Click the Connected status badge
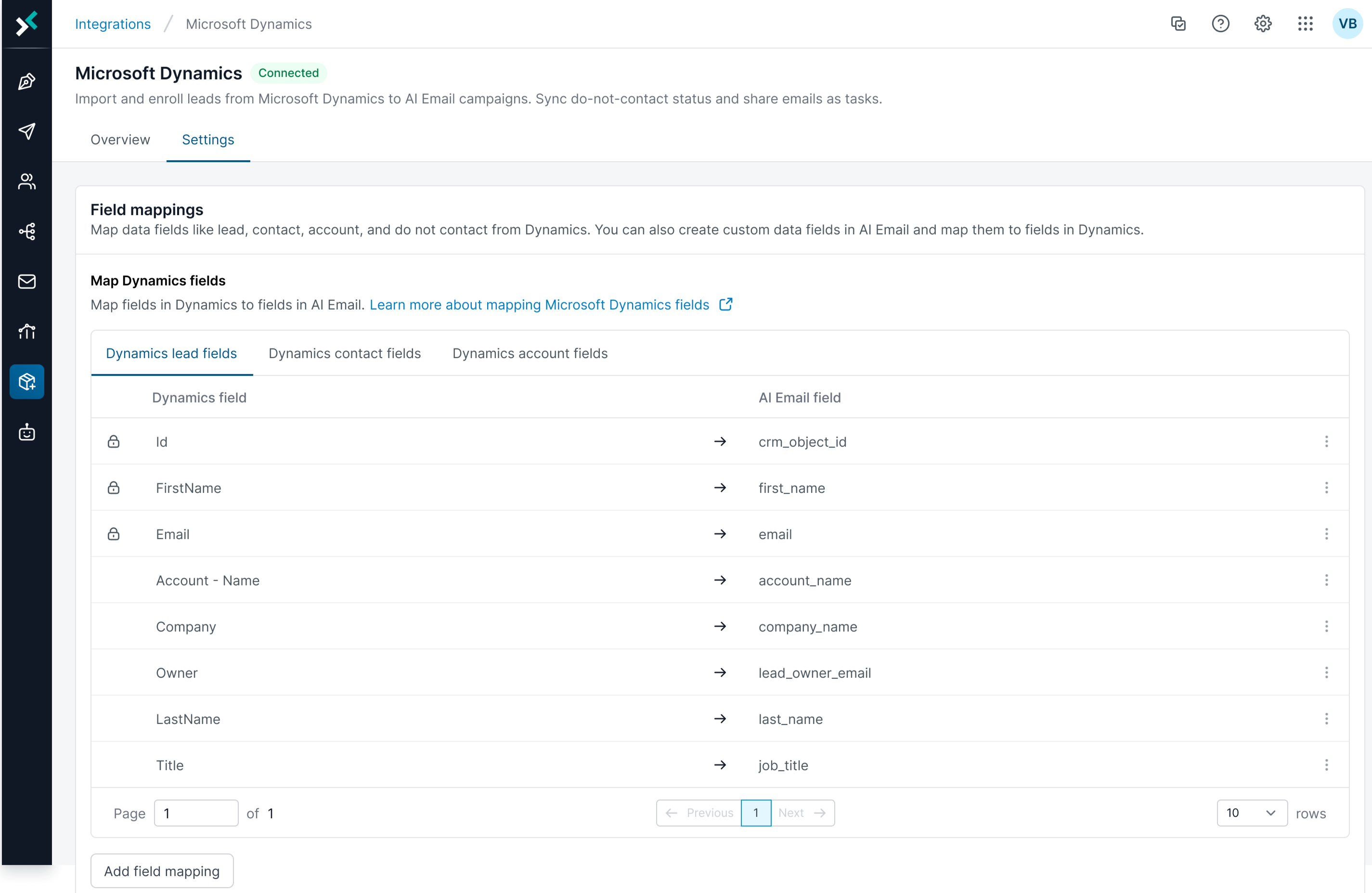Viewport: 1372px width, 893px height. click(288, 73)
